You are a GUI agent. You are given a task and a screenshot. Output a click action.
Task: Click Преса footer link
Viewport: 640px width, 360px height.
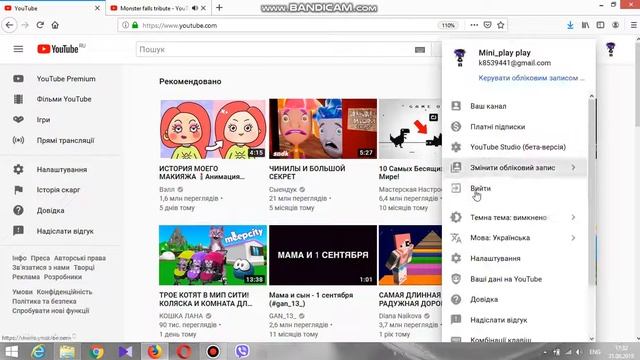[x=40, y=258]
